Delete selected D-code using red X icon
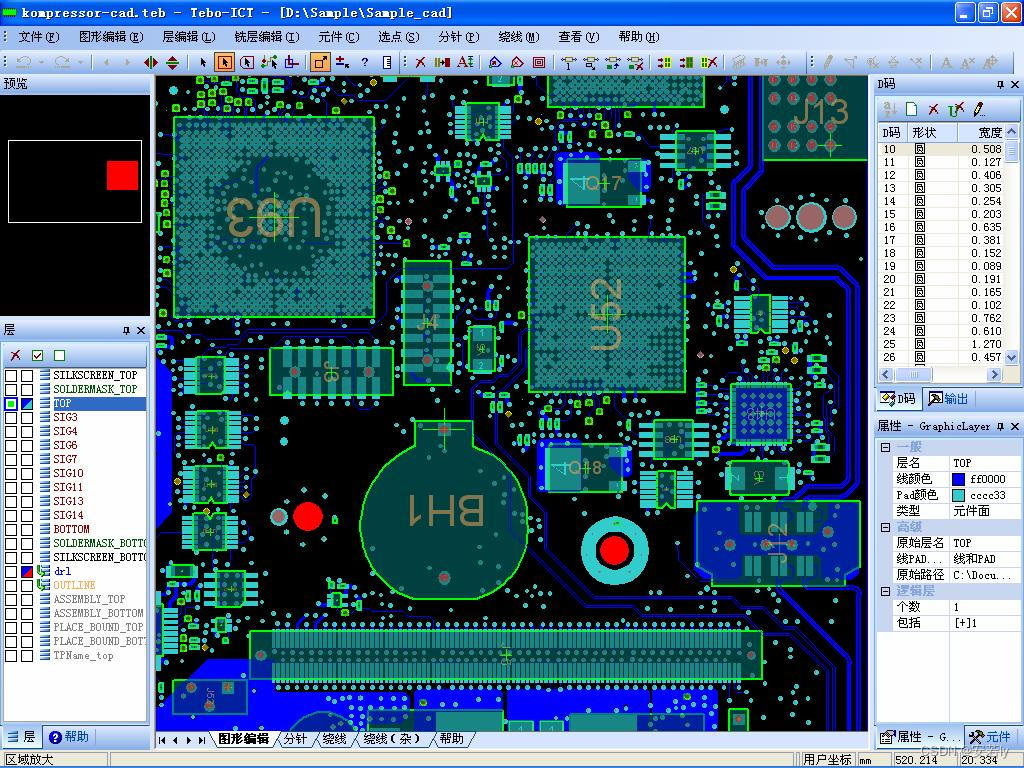Viewport: 1024px width, 768px height. click(933, 110)
